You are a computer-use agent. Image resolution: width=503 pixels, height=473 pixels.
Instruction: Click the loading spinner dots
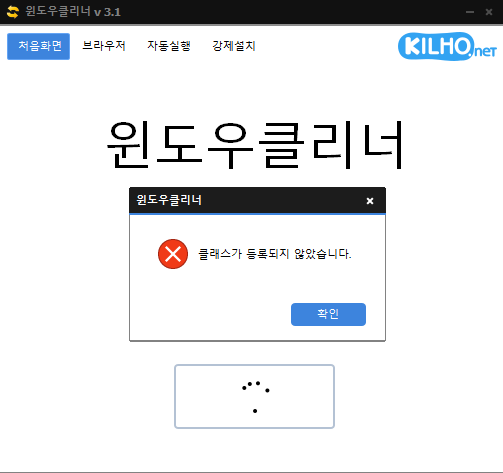[x=256, y=397]
